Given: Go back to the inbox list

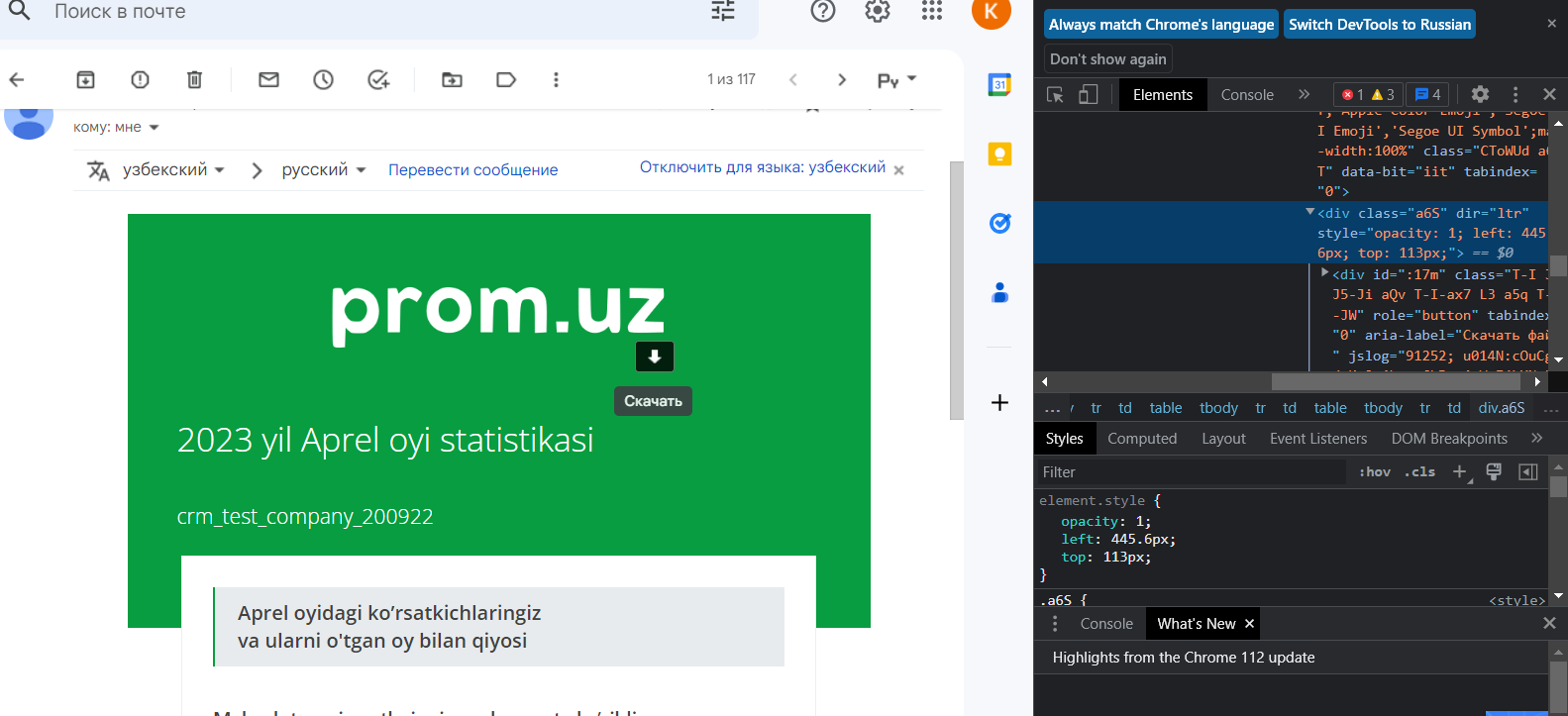Looking at the screenshot, I should 17,79.
